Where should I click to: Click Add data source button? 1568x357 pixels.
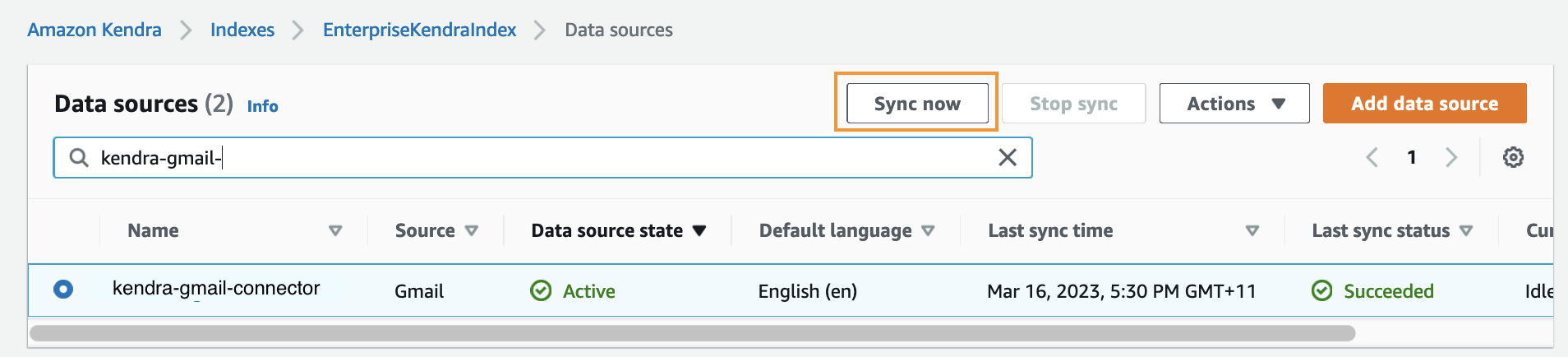coord(1424,104)
